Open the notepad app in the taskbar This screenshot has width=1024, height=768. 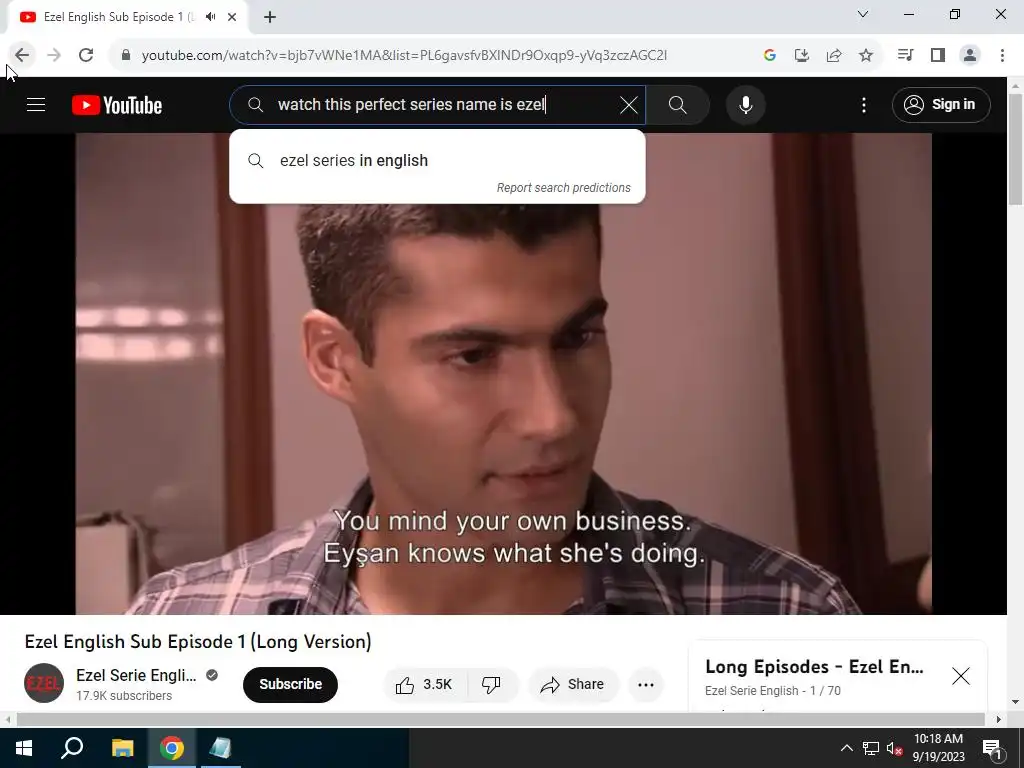click(221, 748)
